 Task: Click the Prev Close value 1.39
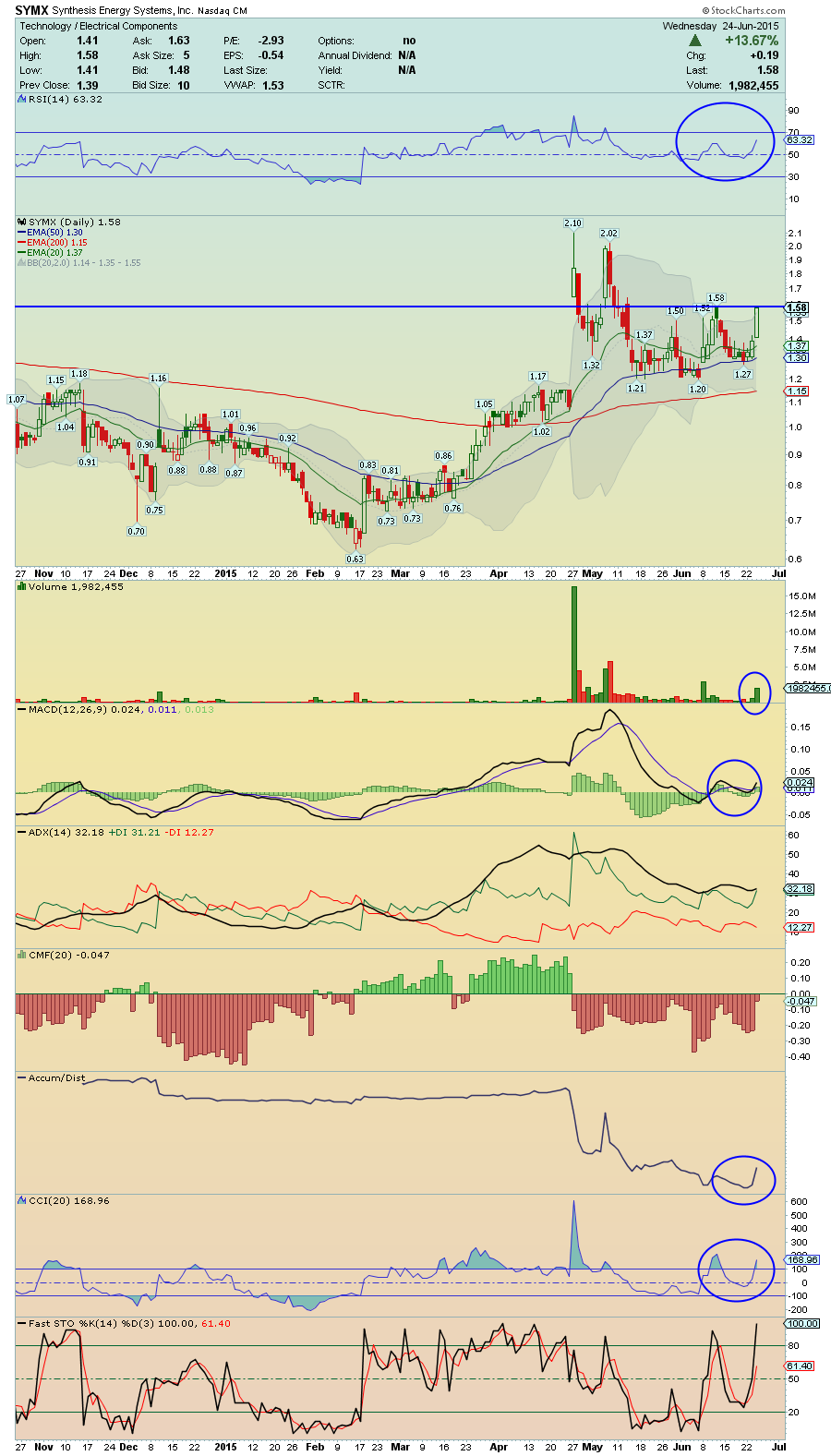(x=87, y=85)
